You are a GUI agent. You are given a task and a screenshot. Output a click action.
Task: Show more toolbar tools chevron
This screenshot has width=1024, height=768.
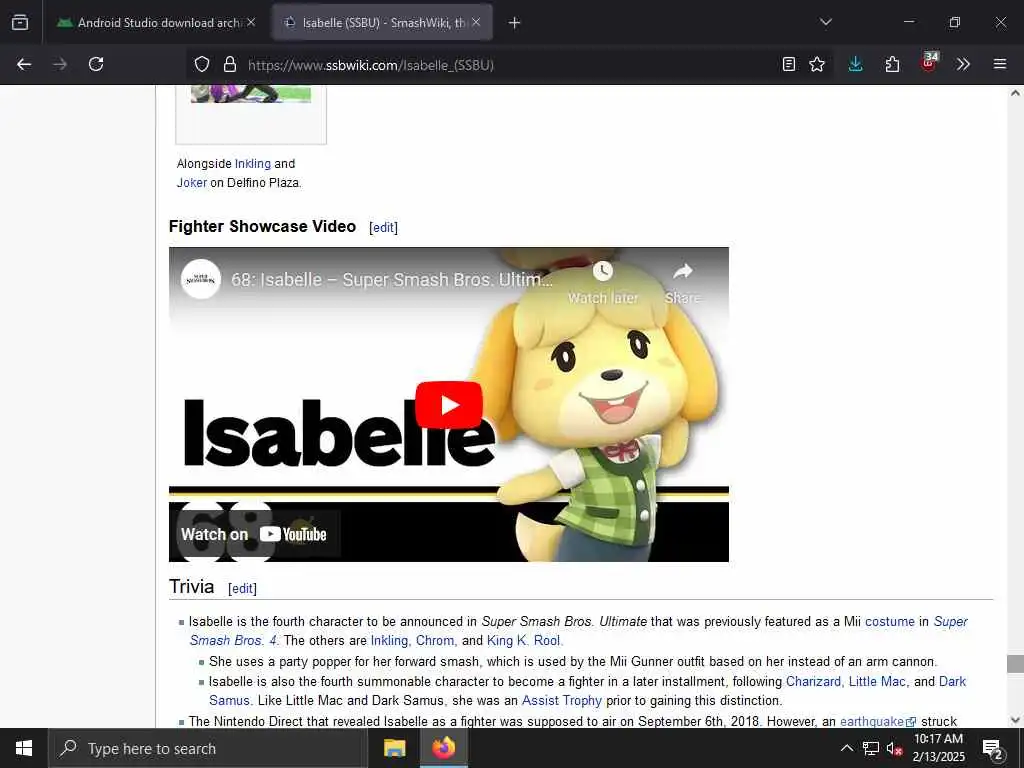[x=963, y=64]
